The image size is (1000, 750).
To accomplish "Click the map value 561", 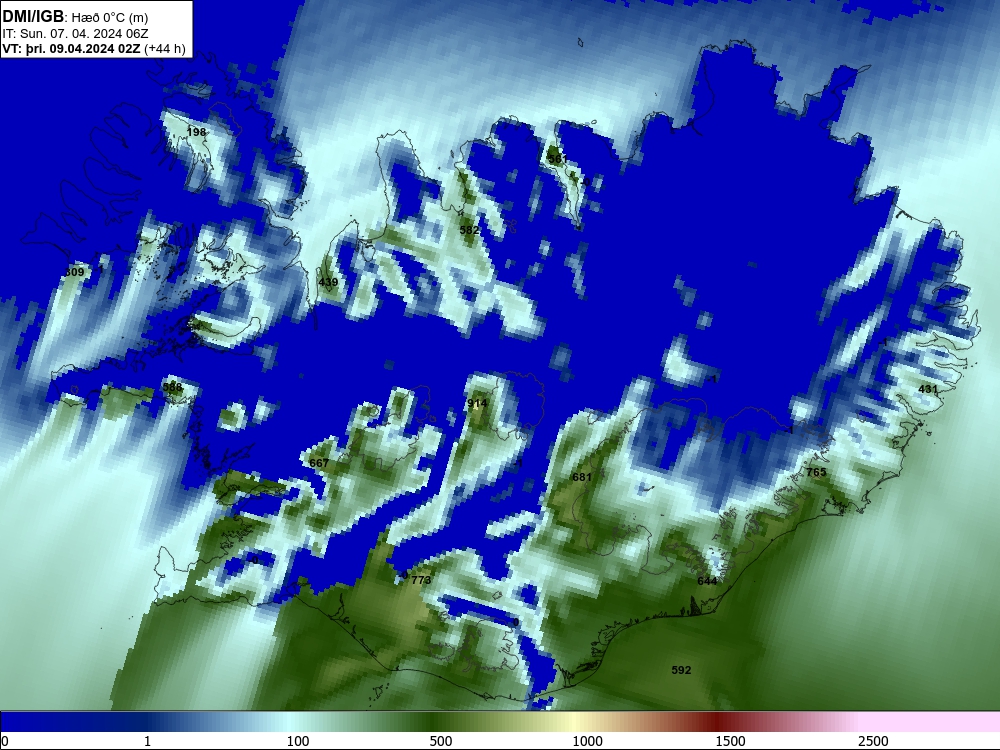I will point(557,158).
